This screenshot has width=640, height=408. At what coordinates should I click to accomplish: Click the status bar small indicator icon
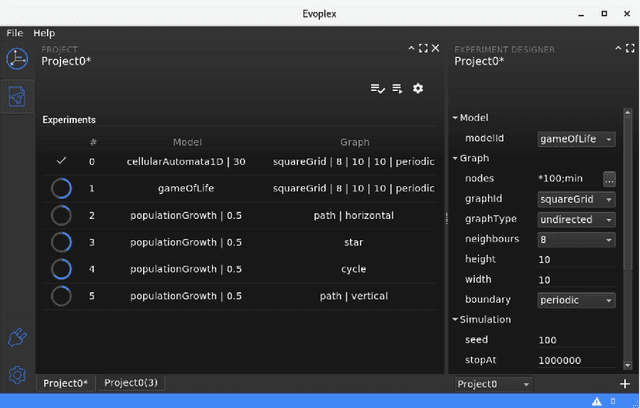pyautogui.click(x=613, y=401)
